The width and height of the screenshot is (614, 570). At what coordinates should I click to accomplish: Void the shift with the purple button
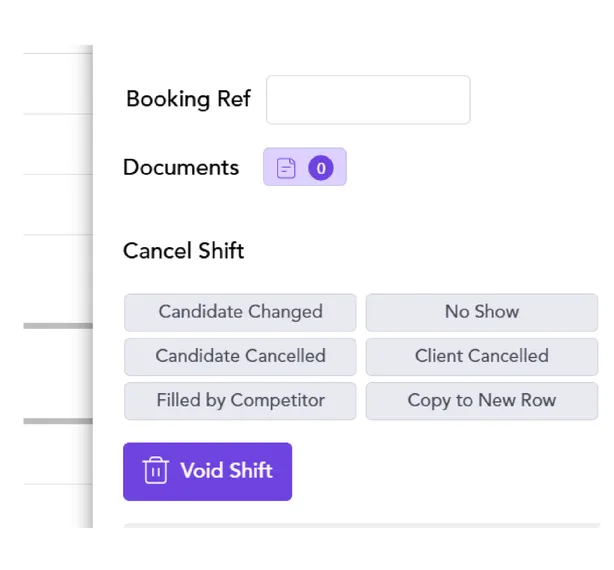(208, 471)
